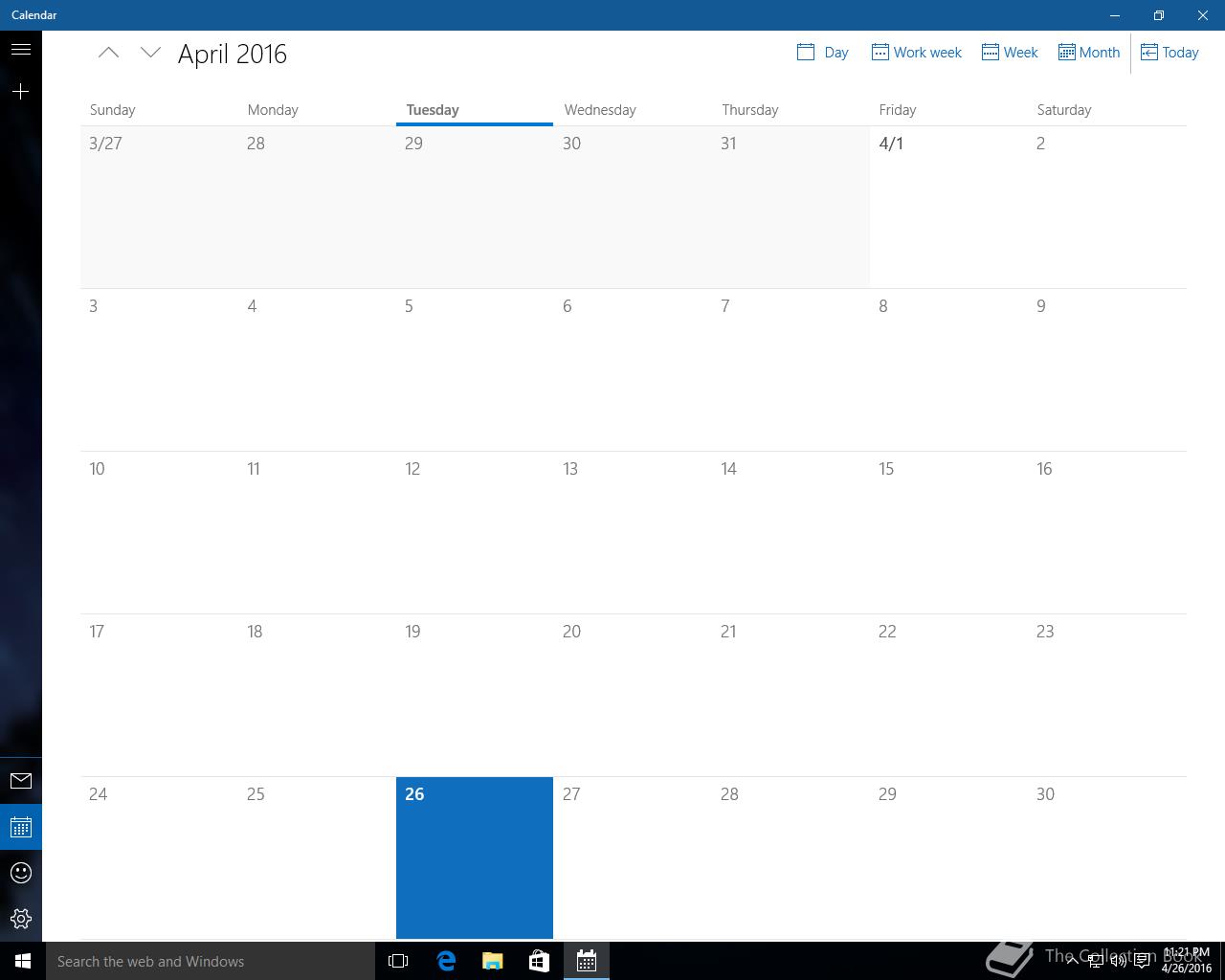Open the feedback smiley icon
The image size is (1225, 980).
[21, 873]
